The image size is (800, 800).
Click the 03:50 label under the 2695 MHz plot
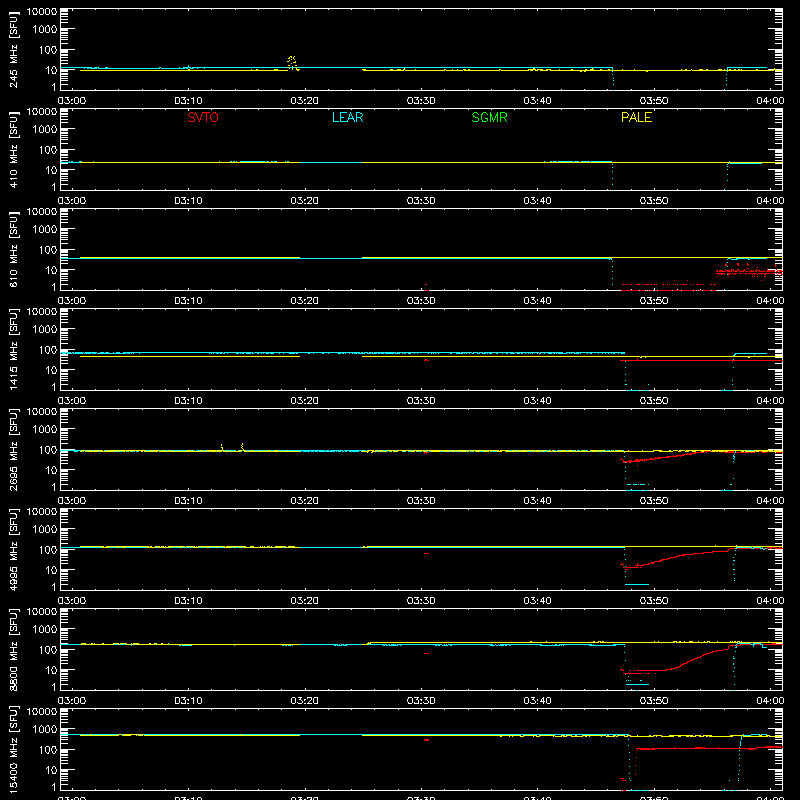click(654, 501)
